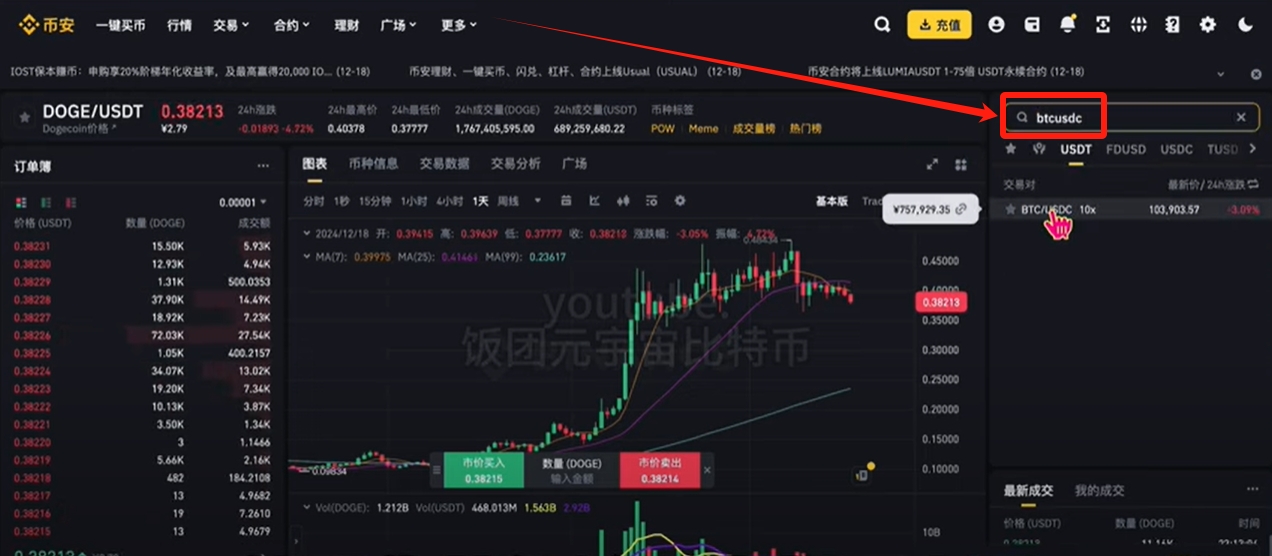1272x556 pixels.
Task: Switch to the 币种信息 tab
Action: 373,164
